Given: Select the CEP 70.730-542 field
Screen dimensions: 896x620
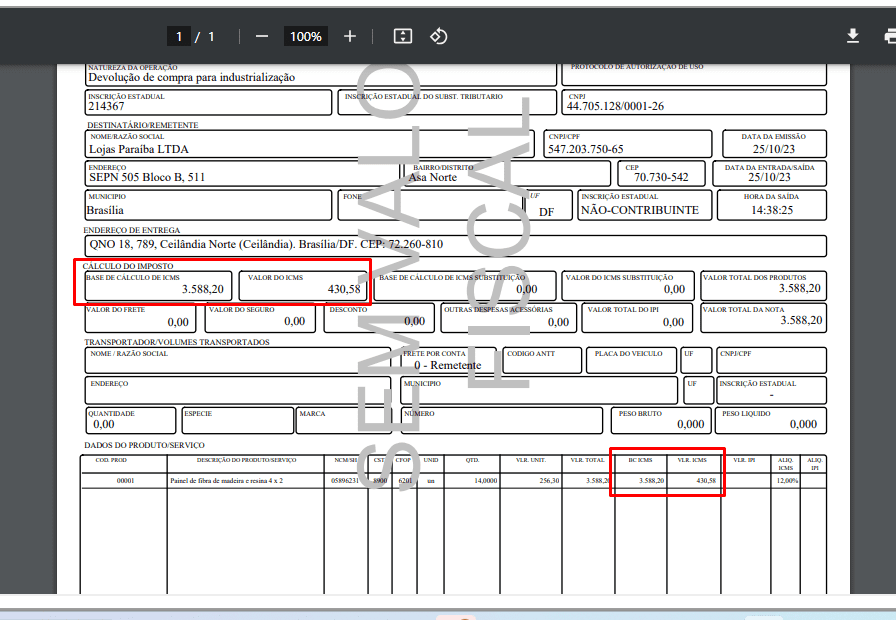Looking at the screenshot, I should 661,177.
